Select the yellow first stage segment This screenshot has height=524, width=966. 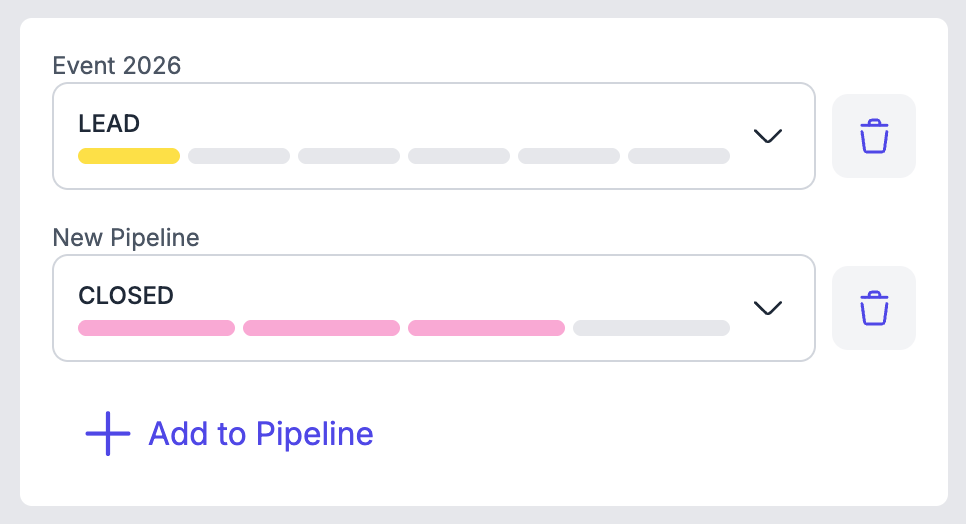129,156
